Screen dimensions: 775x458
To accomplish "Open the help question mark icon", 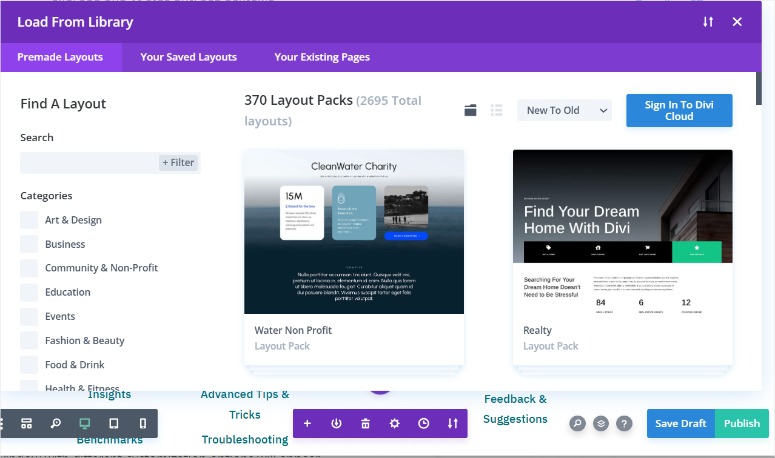I will click(x=624, y=423).
